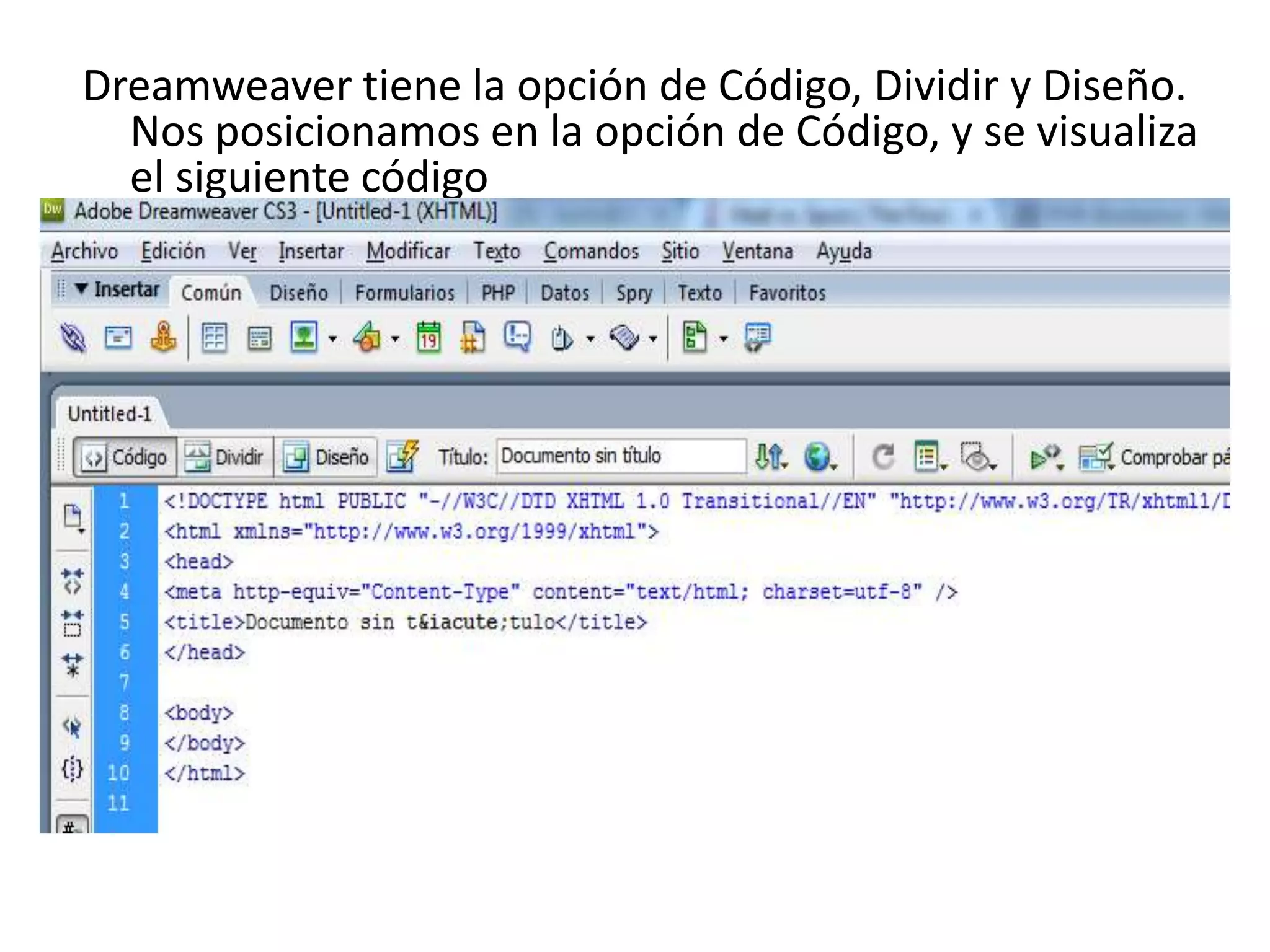Viewport: 1270px width, 952px height.
Task: Switch to Diseño view
Action: (326, 457)
